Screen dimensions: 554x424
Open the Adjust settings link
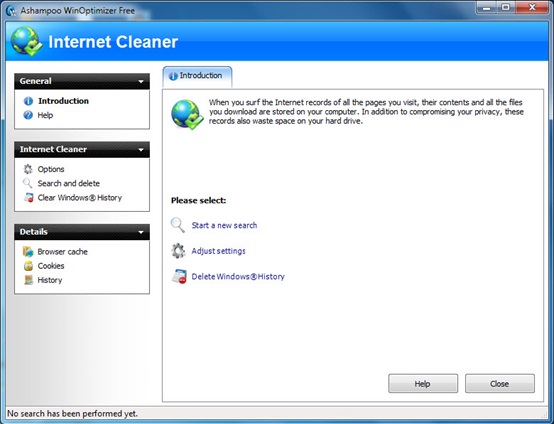(x=218, y=251)
